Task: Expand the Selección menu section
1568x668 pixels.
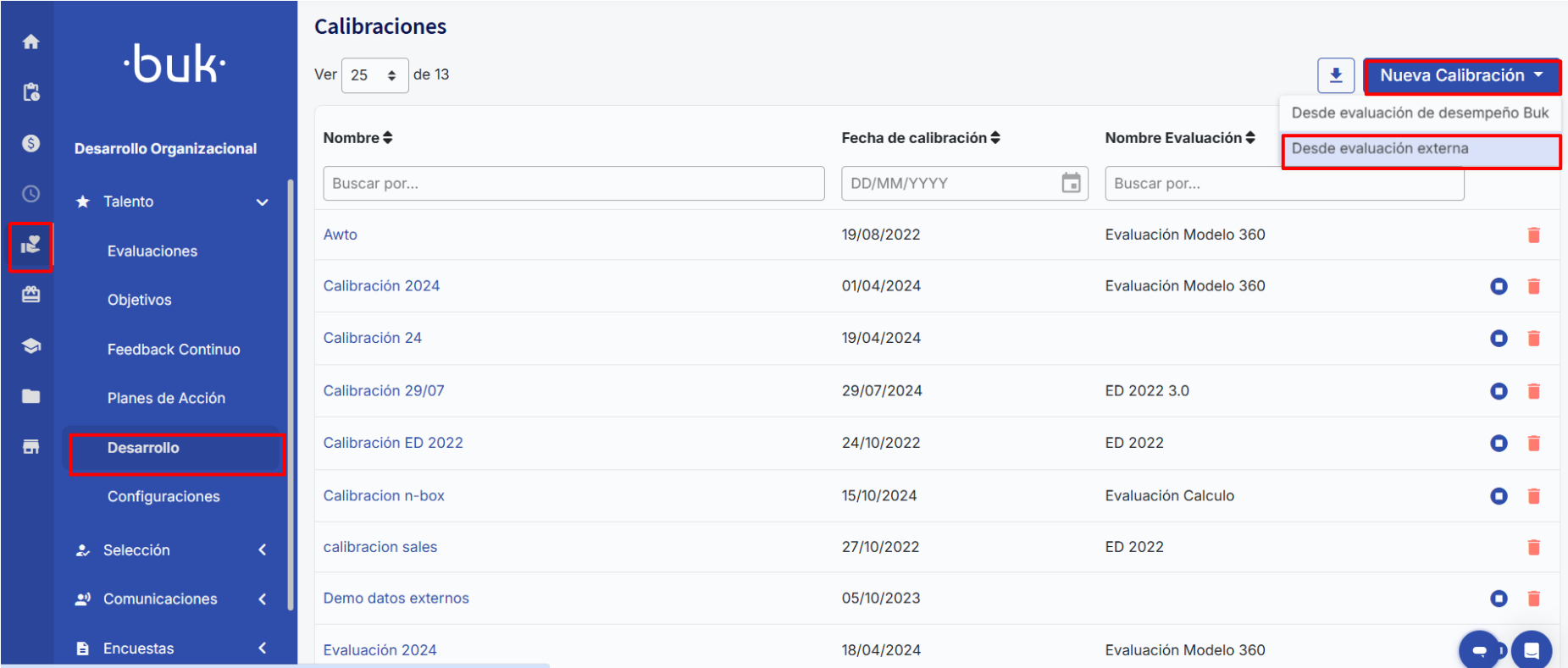Action: point(262,550)
